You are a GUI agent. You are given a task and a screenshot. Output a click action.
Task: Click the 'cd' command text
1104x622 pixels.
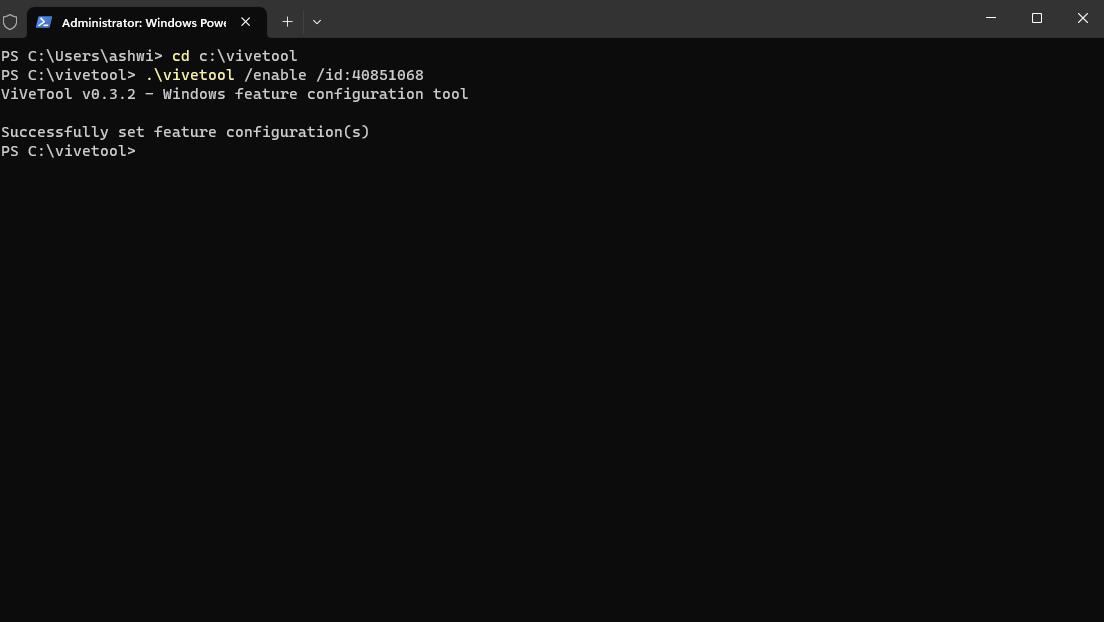coord(180,56)
